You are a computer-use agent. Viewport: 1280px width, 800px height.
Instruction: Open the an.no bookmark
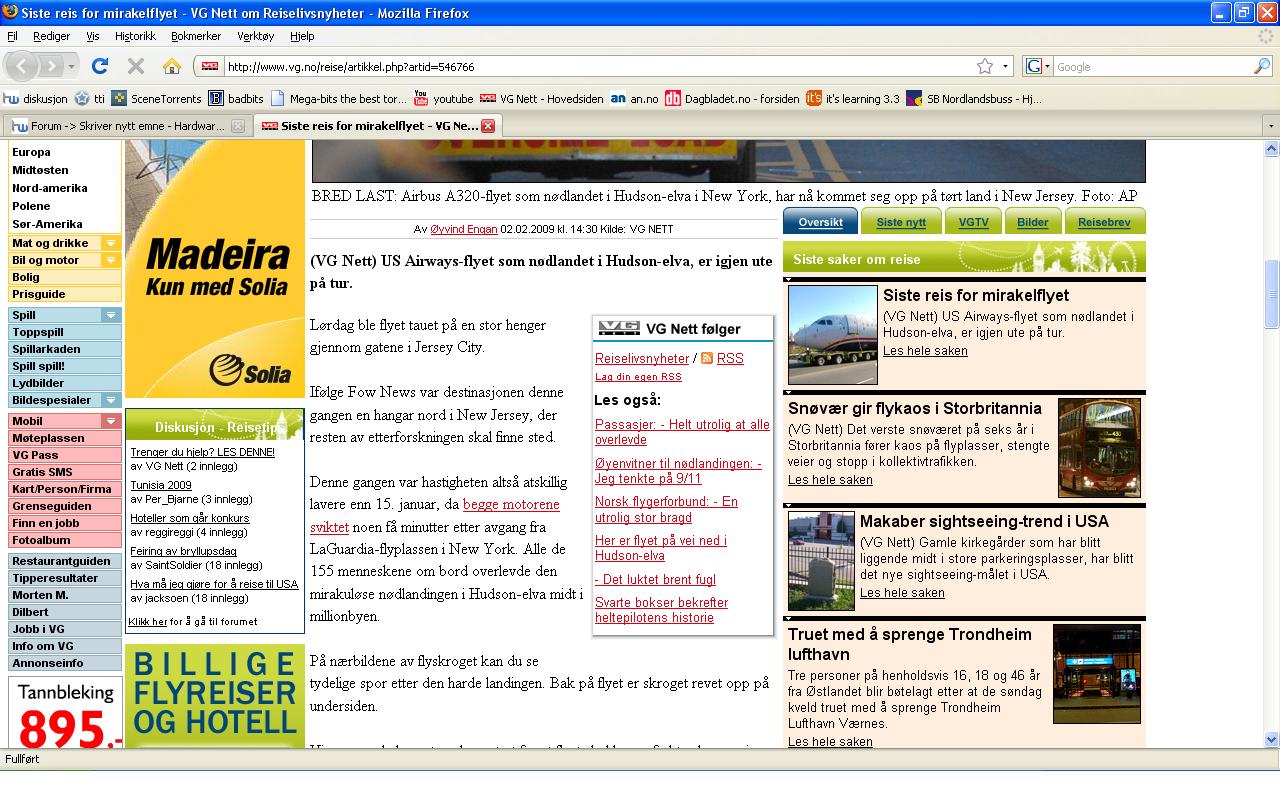coord(635,99)
